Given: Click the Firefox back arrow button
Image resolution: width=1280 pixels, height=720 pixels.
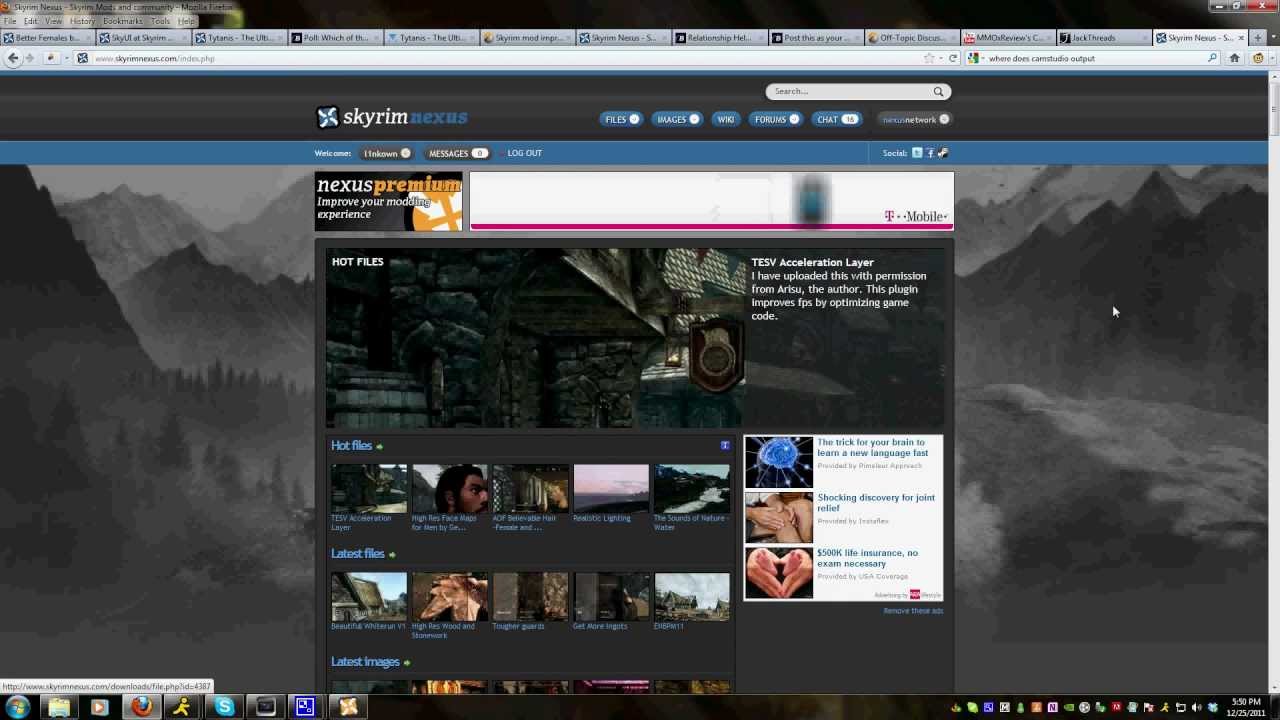Looking at the screenshot, I should click(13, 58).
